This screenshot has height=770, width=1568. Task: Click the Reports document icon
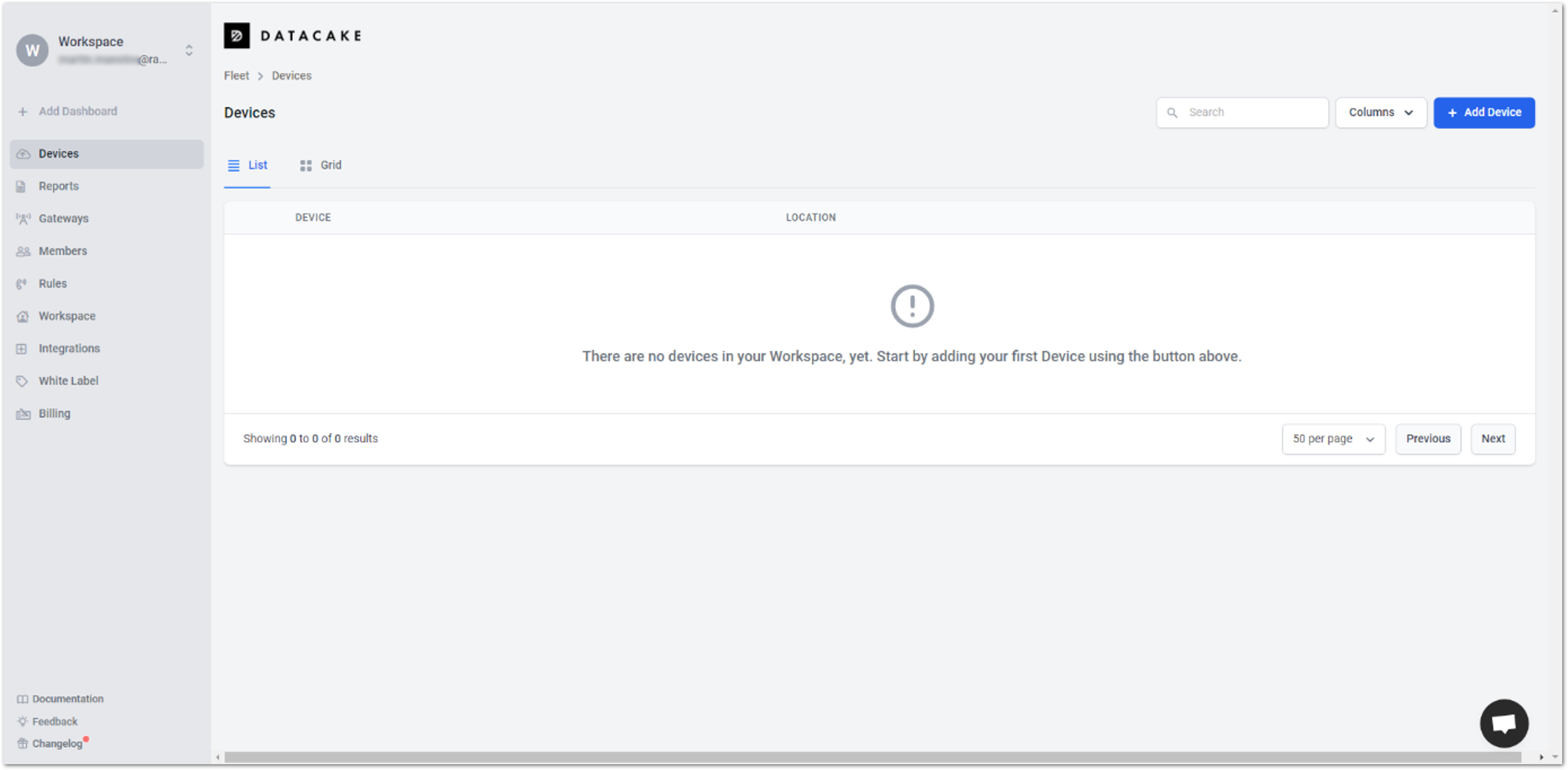[x=21, y=187]
